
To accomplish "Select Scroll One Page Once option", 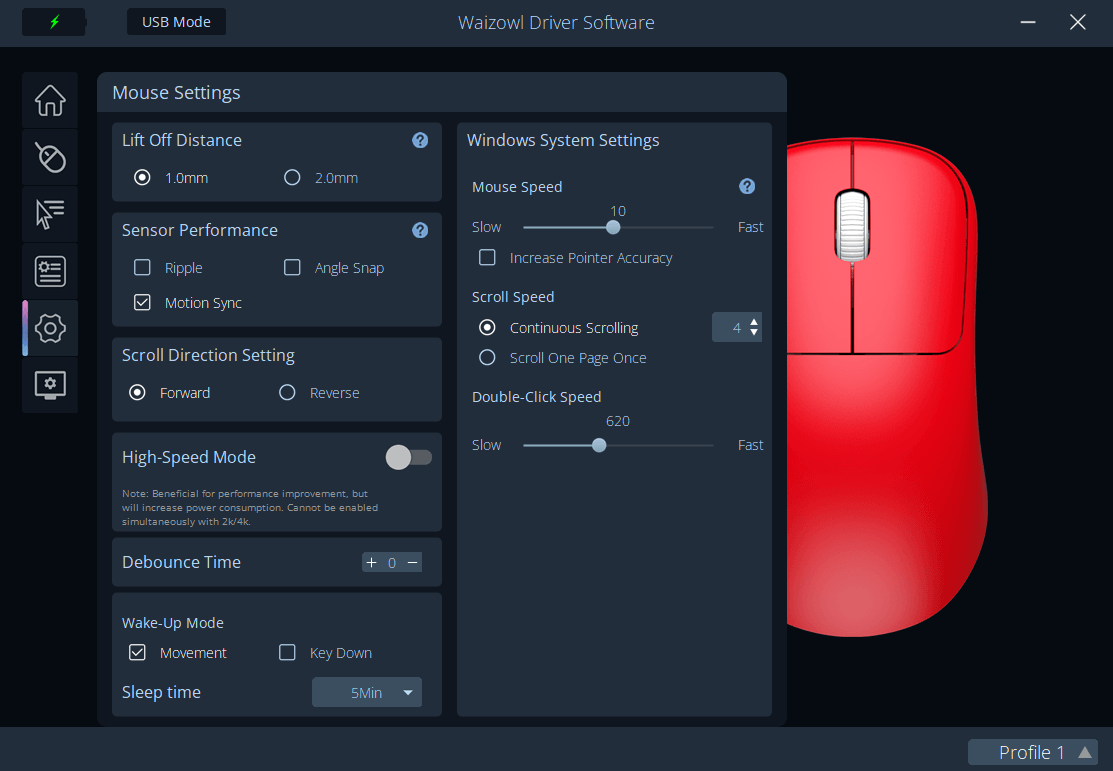I will [487, 357].
